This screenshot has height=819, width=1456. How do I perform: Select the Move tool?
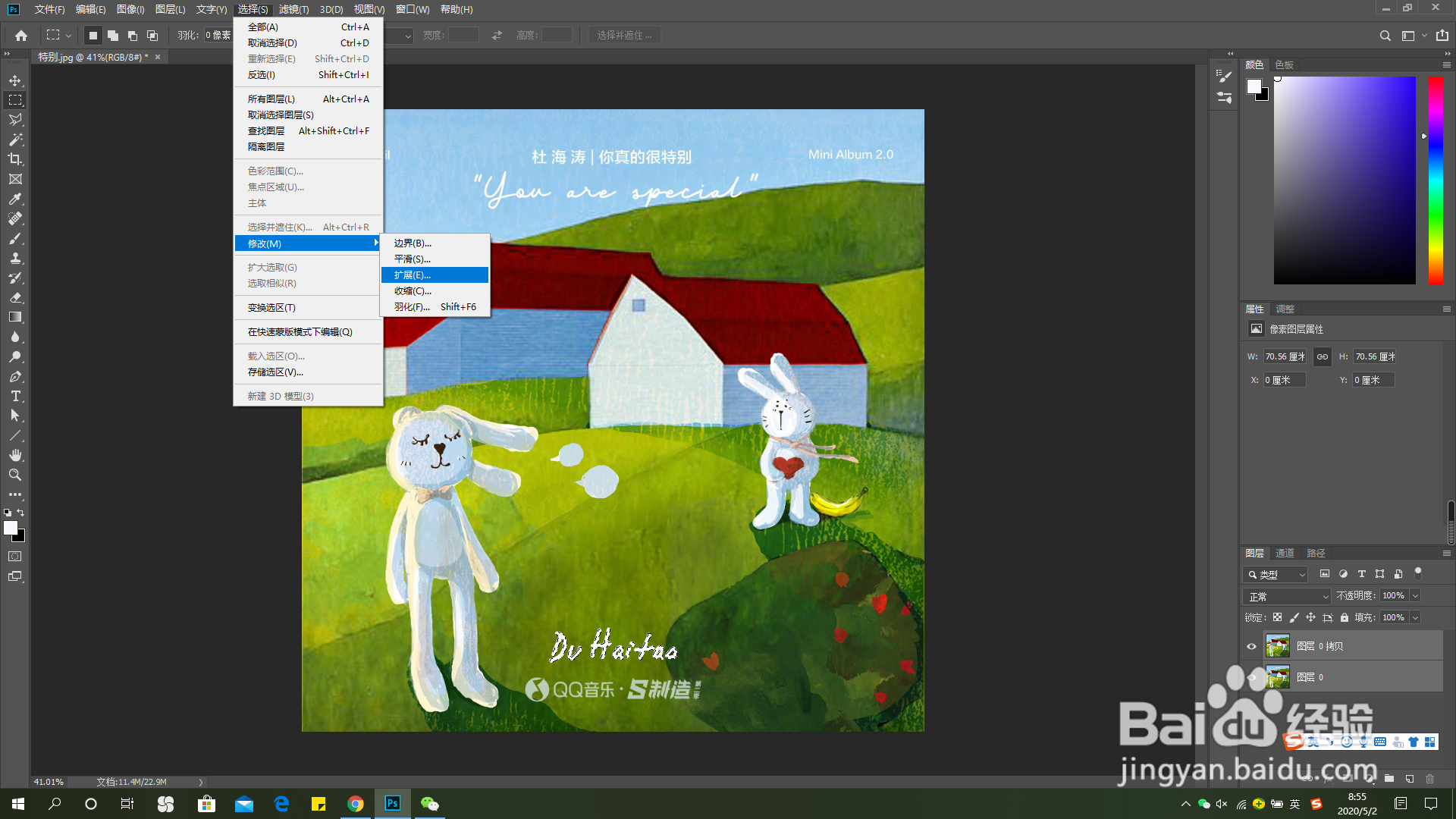click(15, 80)
